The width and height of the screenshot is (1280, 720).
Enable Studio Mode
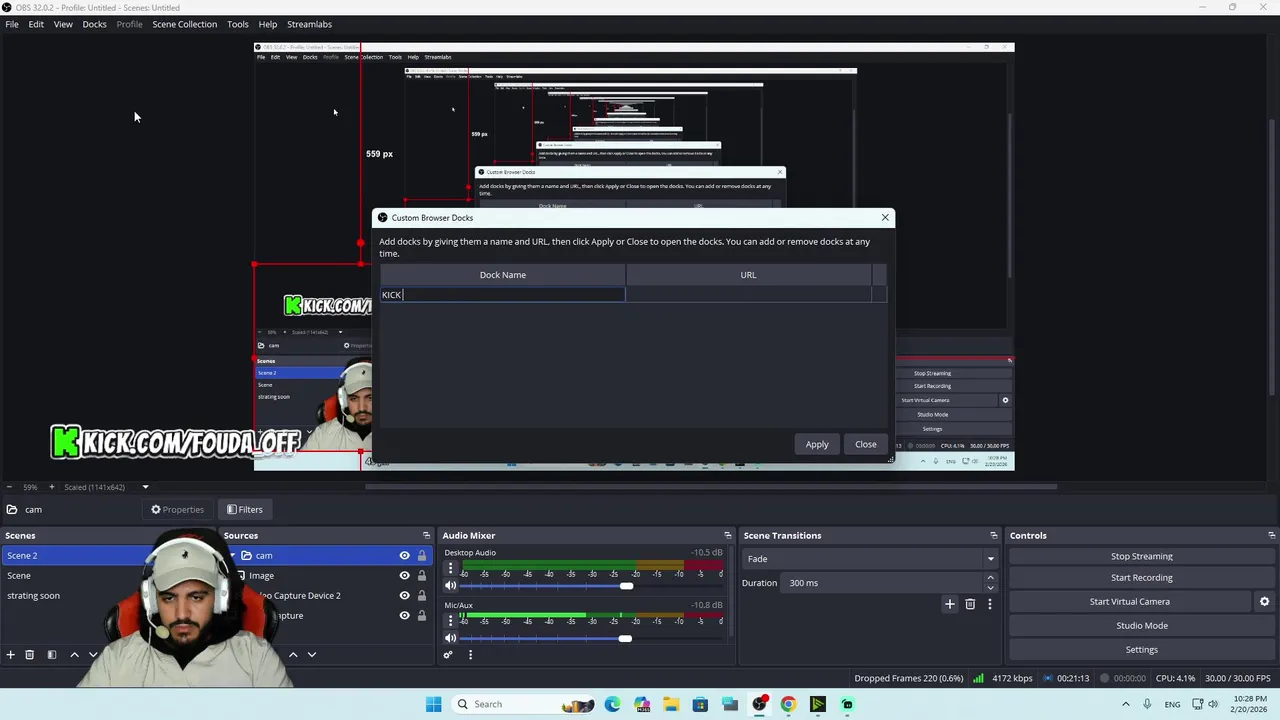tap(1141, 626)
